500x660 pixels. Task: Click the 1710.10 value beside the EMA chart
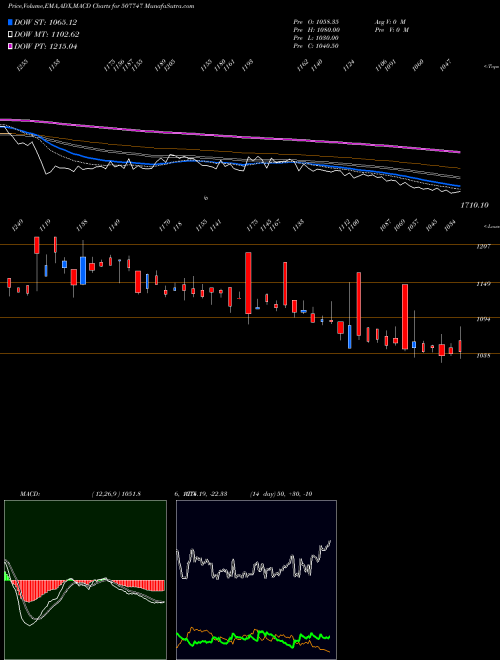click(474, 205)
